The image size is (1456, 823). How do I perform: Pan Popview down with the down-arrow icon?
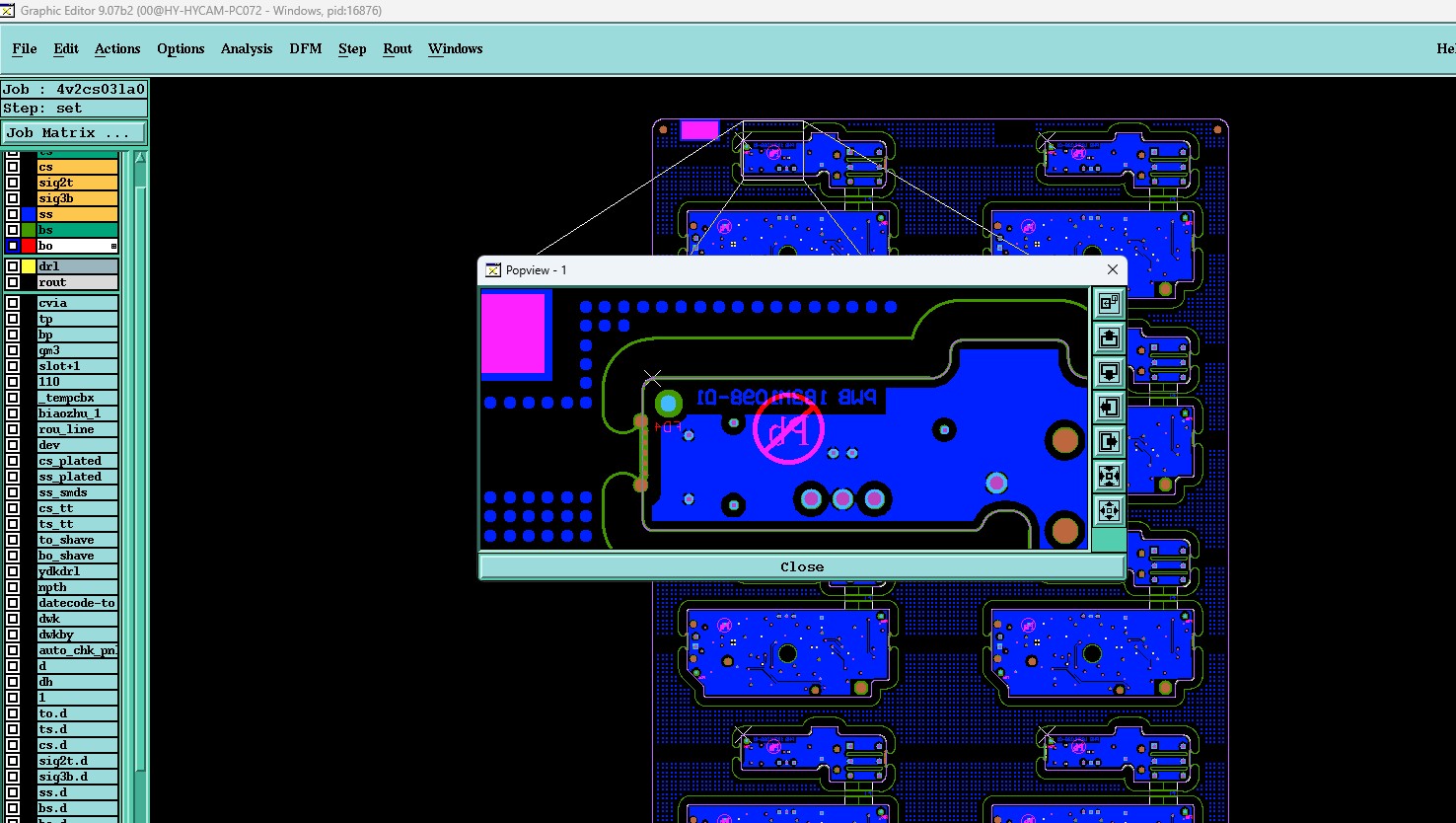coord(1109,373)
